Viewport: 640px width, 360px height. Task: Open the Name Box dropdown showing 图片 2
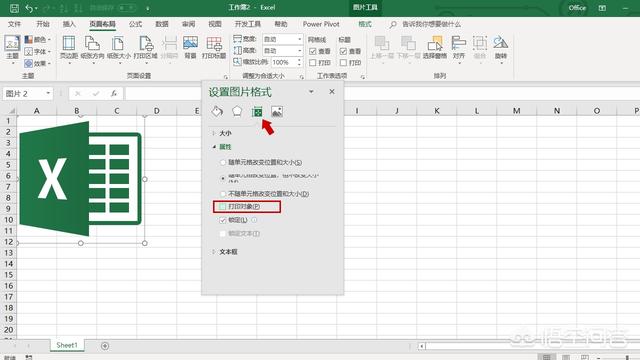tap(48, 93)
